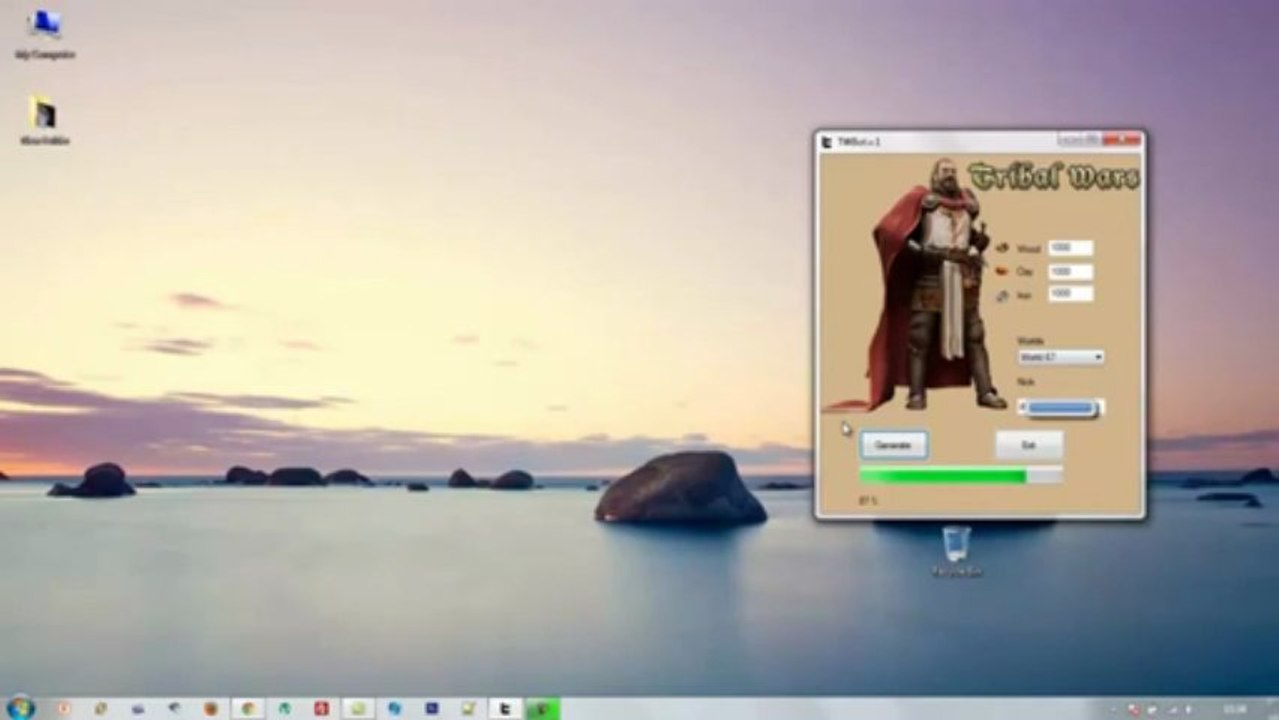Click the Clay resource icon

[x=1003, y=270]
